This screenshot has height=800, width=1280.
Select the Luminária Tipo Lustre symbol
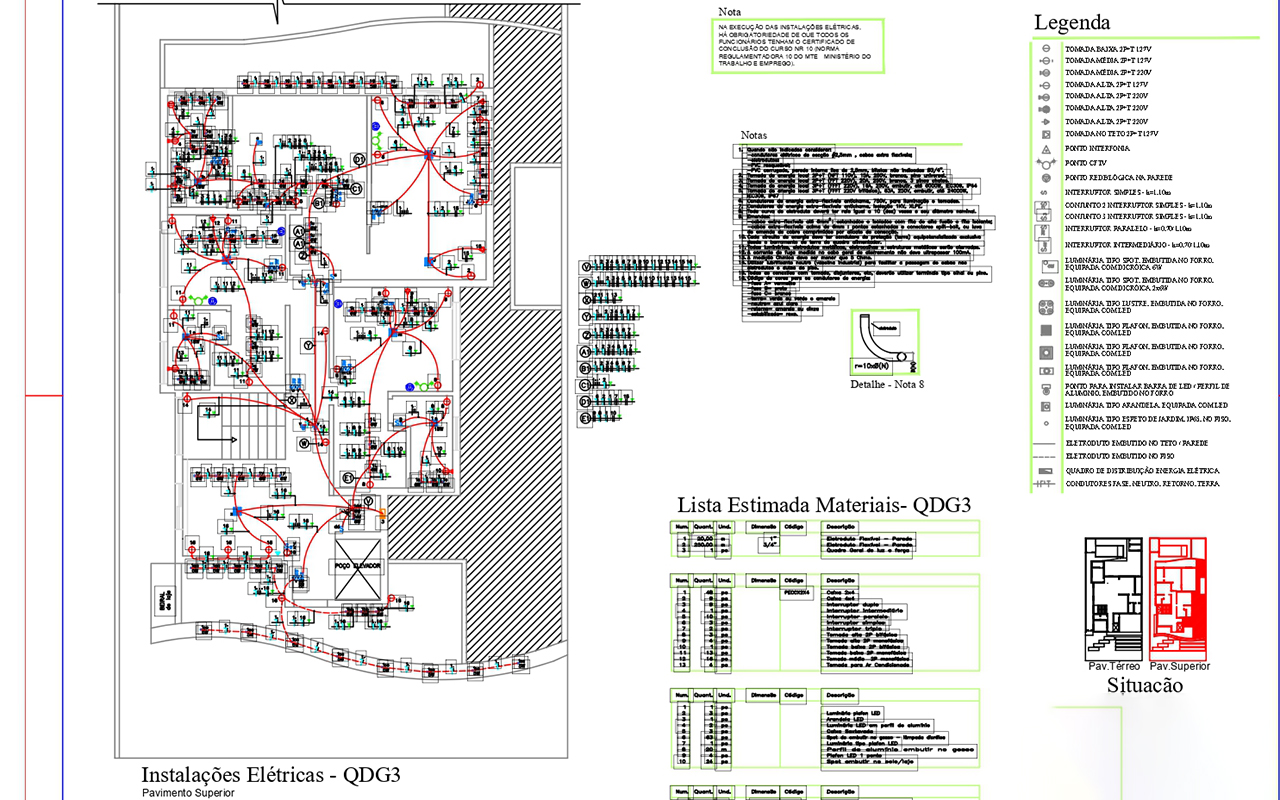[x=1046, y=308]
